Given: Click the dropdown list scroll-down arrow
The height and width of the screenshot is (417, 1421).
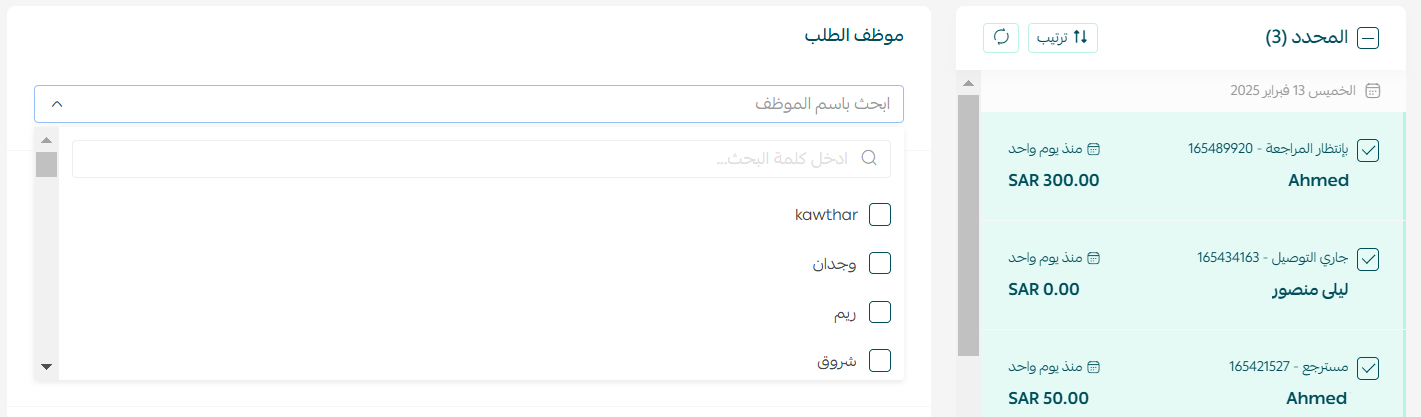Looking at the screenshot, I should (46, 367).
